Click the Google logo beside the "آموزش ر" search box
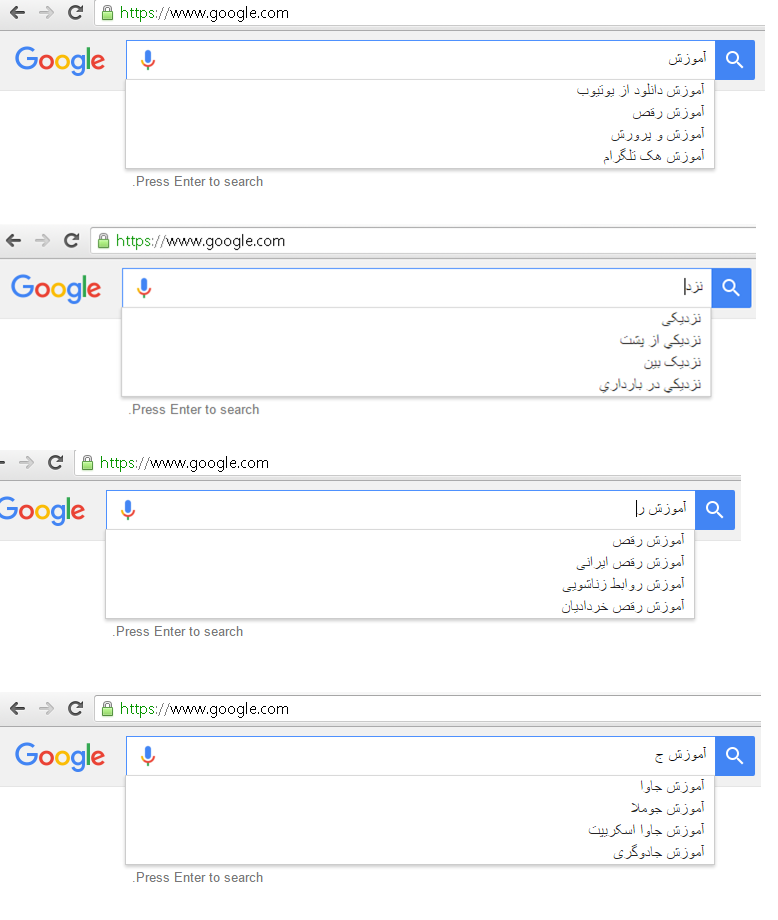The width and height of the screenshot is (778, 920). [42, 510]
